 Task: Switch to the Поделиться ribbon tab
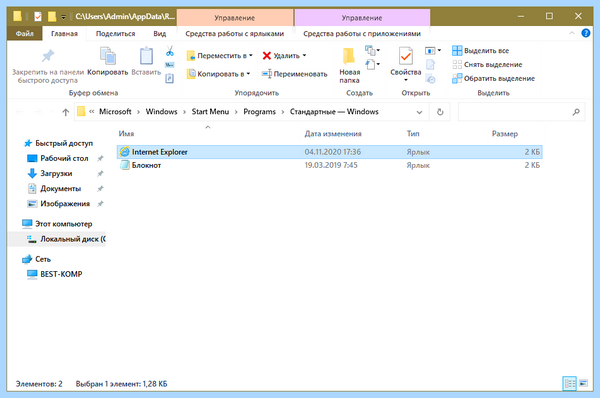coord(116,34)
